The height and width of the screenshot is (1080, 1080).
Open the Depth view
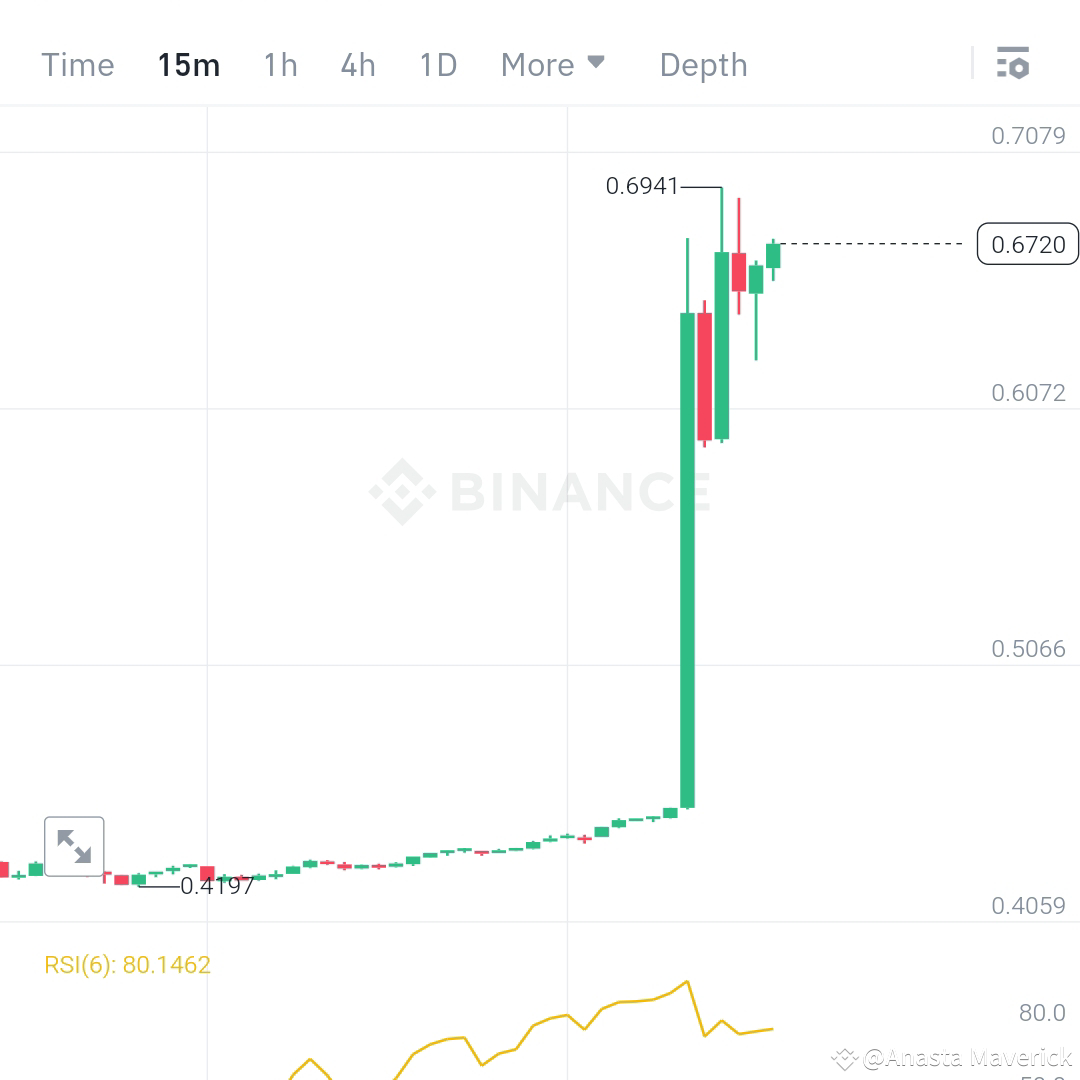tap(703, 64)
